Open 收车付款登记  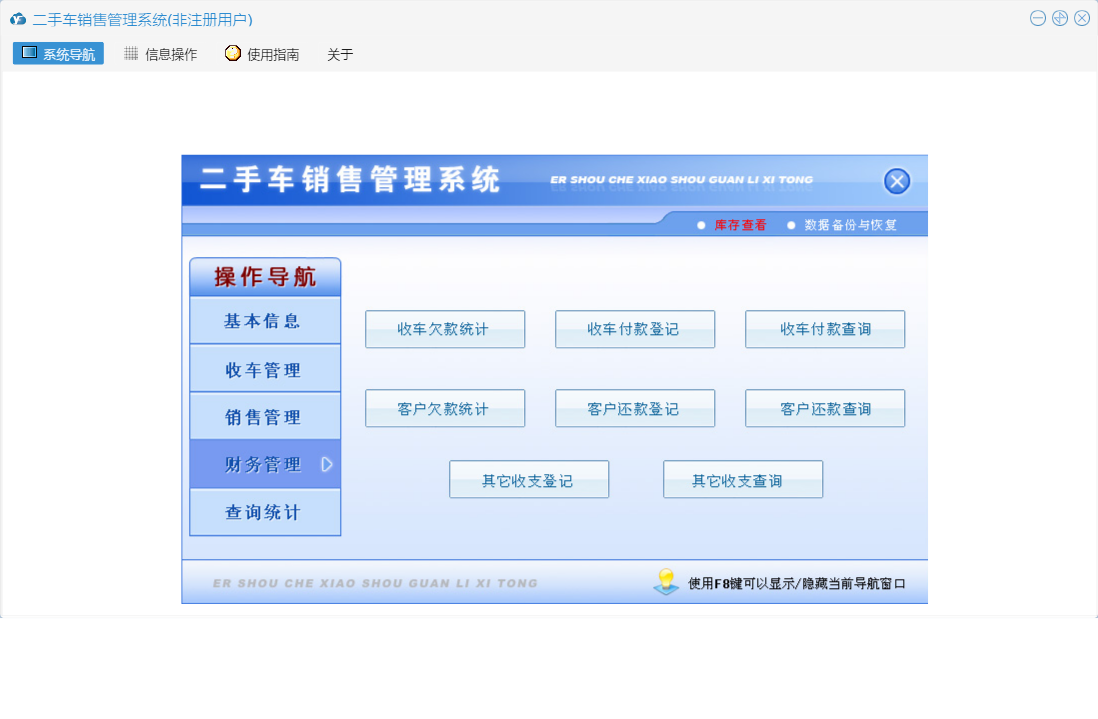pos(634,329)
